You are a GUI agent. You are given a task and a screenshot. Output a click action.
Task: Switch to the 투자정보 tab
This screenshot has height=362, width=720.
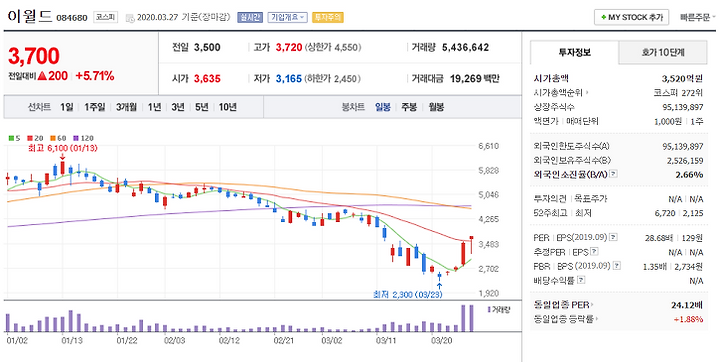pos(574,52)
